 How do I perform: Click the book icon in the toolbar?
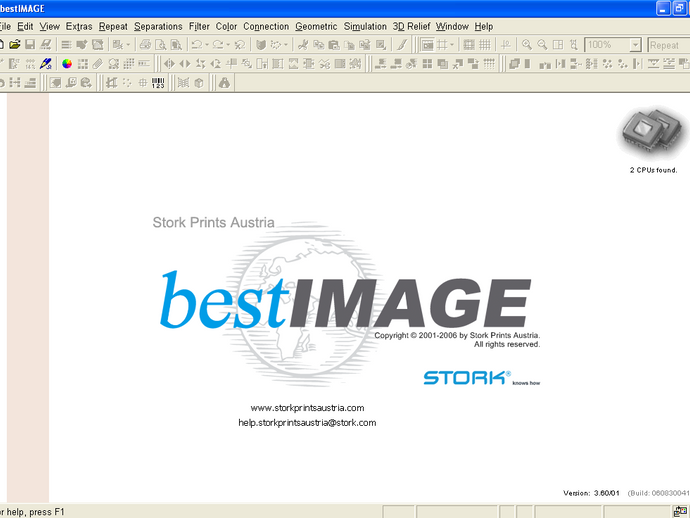click(x=261, y=44)
